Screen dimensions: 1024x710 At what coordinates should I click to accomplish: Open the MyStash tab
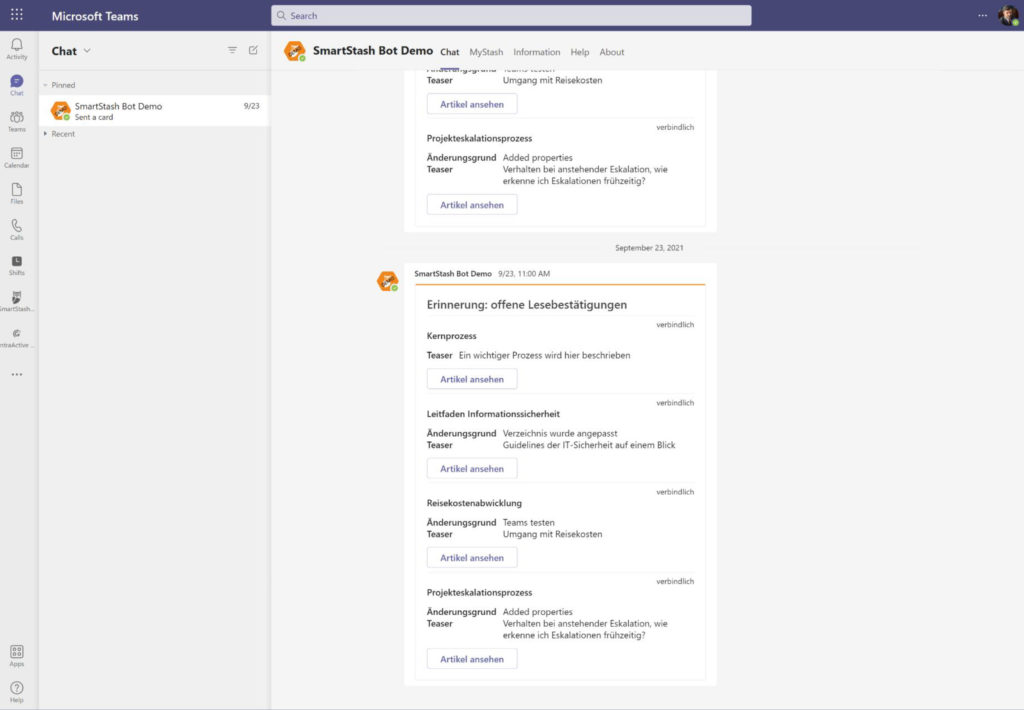coord(486,52)
